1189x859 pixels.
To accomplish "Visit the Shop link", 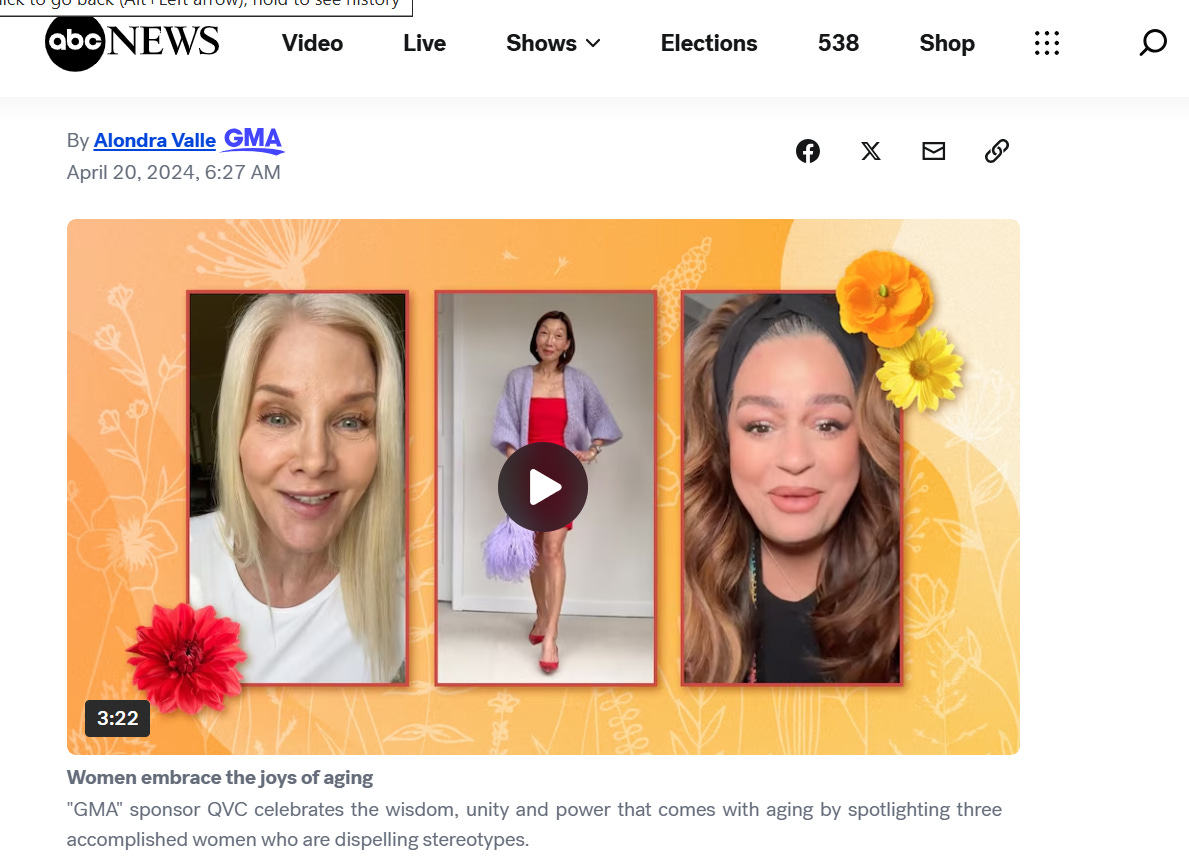I will tap(947, 43).
